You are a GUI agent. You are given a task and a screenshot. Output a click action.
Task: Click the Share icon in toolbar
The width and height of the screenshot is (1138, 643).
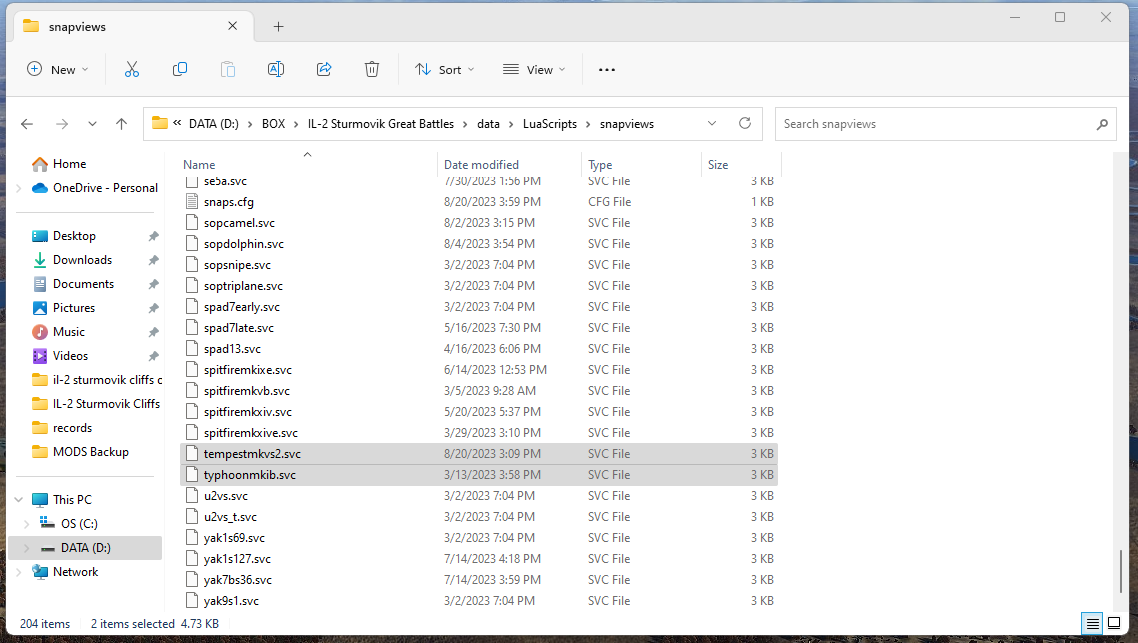[324, 70]
